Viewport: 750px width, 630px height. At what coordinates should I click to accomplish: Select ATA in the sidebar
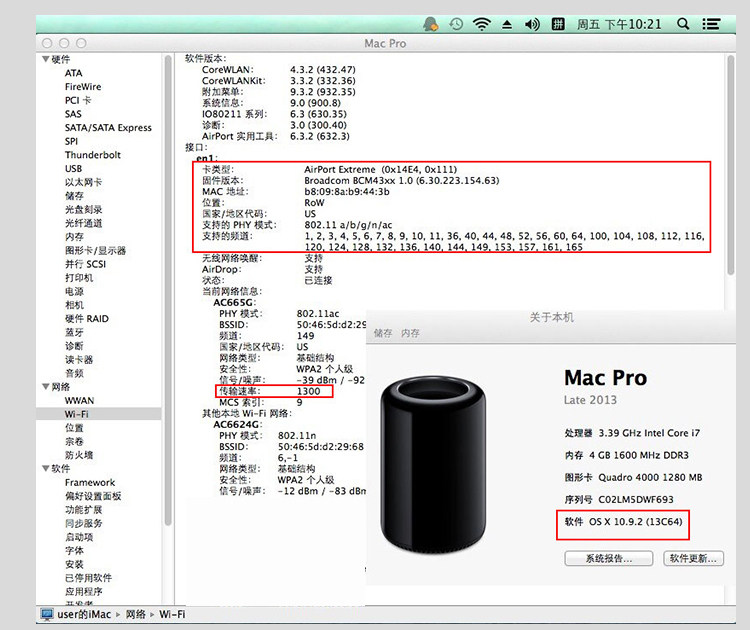[74, 73]
